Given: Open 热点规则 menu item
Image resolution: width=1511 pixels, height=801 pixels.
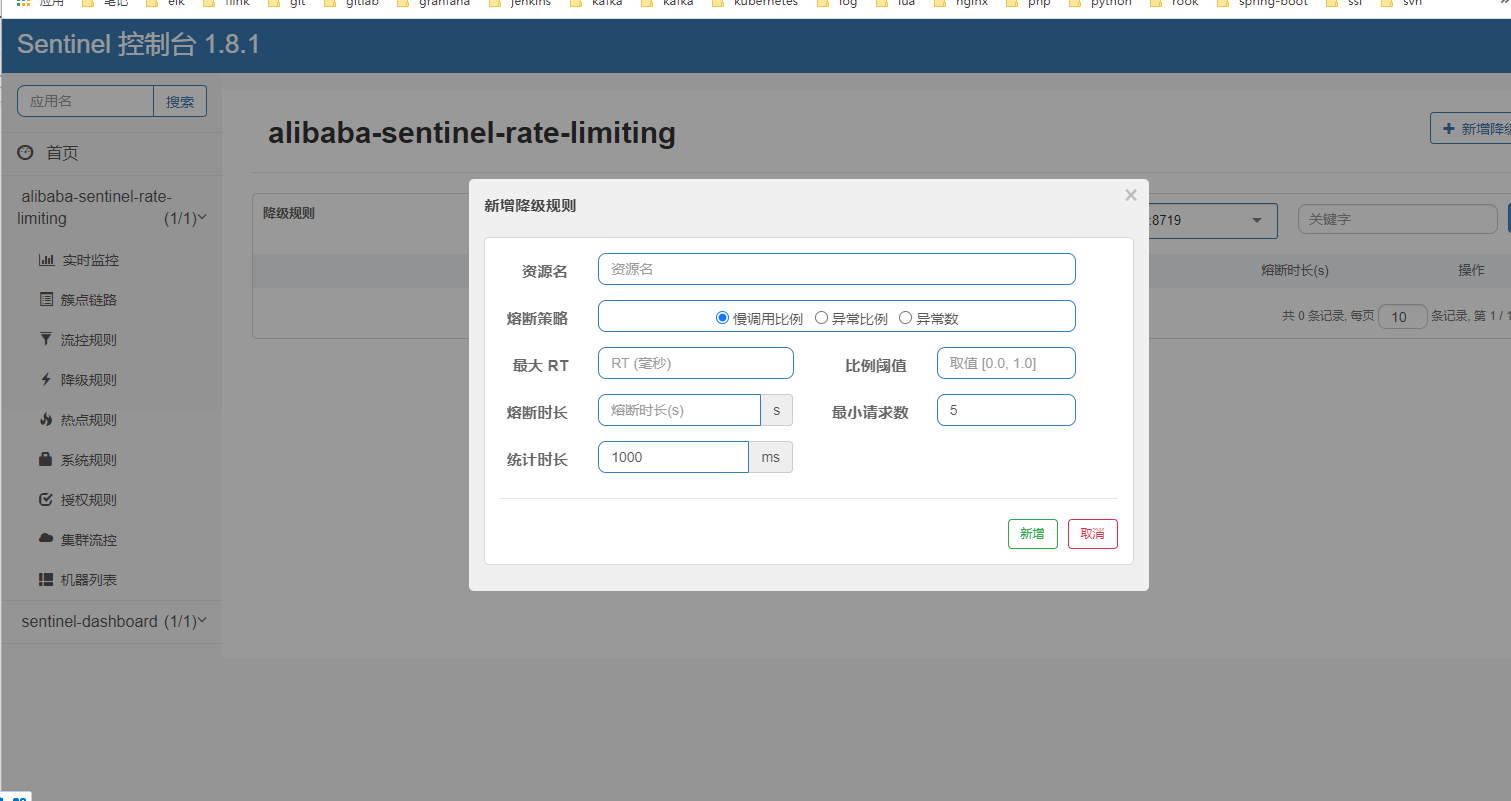Looking at the screenshot, I should pyautogui.click(x=90, y=420).
